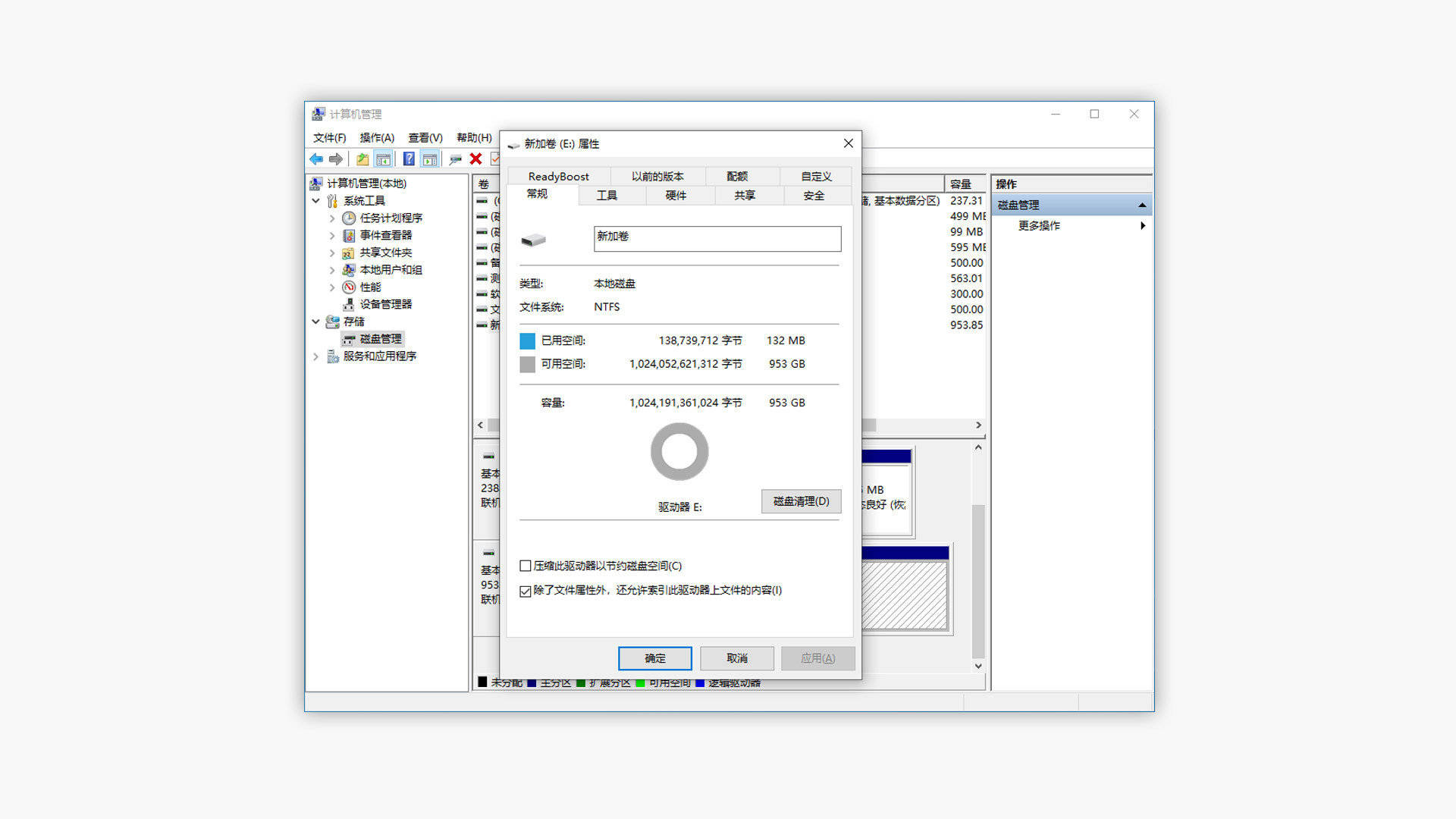Screen dimensions: 1456x819
Task: Open the ReadyBoost tab
Action: (558, 177)
